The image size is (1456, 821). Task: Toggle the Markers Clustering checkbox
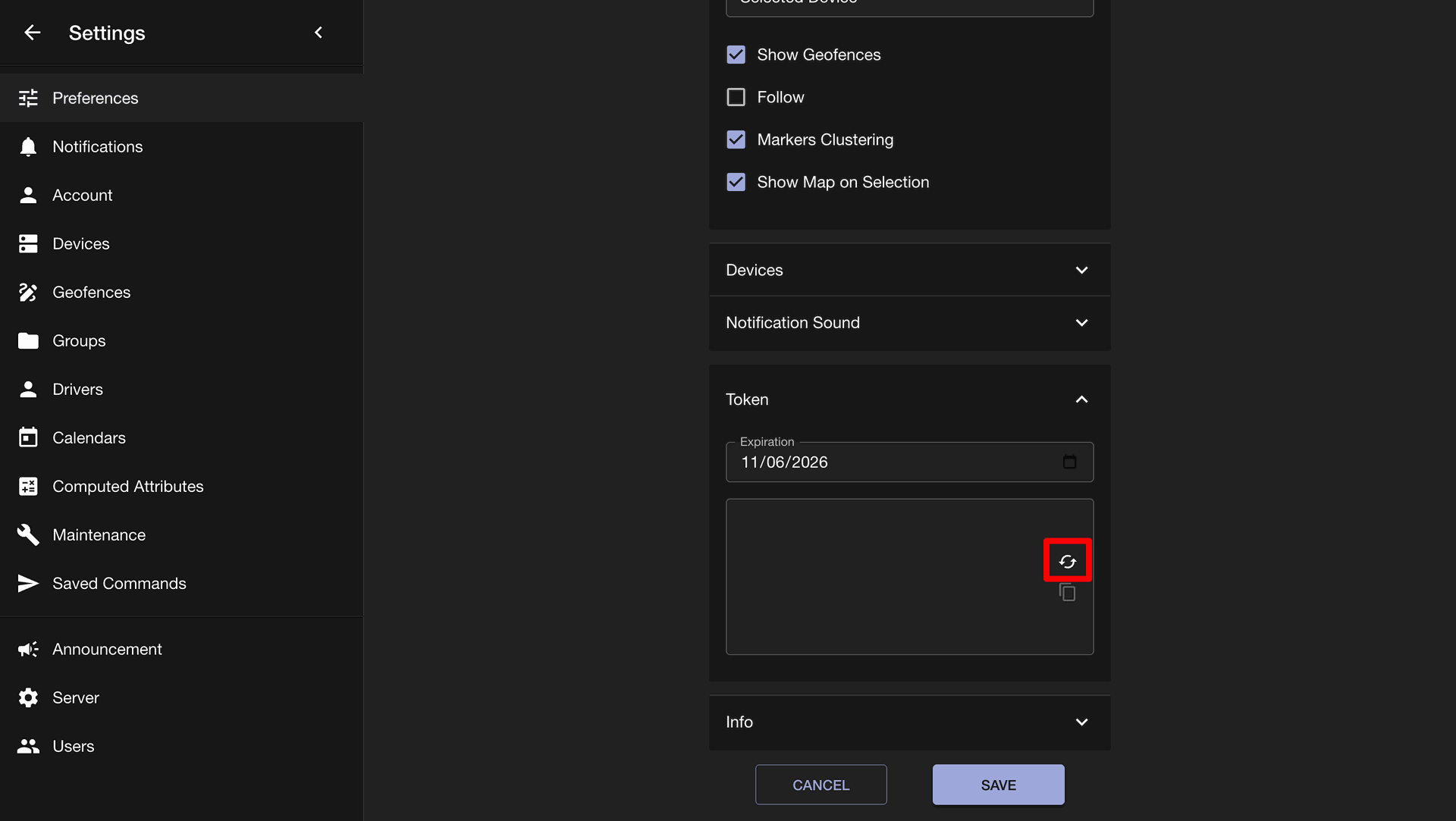tap(736, 139)
